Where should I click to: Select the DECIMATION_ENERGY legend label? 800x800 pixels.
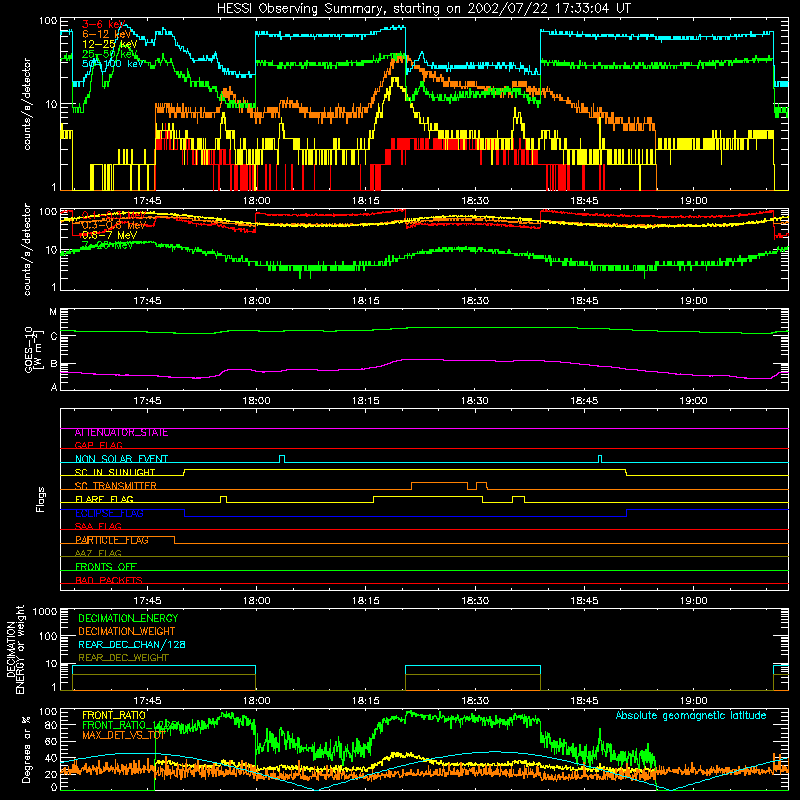pyautogui.click(x=128, y=618)
